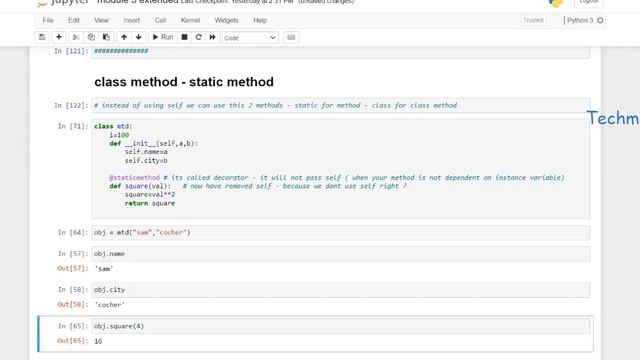Viewport: 640px width, 360px height.
Task: Click the In [65] prompt label
Action: point(73,326)
